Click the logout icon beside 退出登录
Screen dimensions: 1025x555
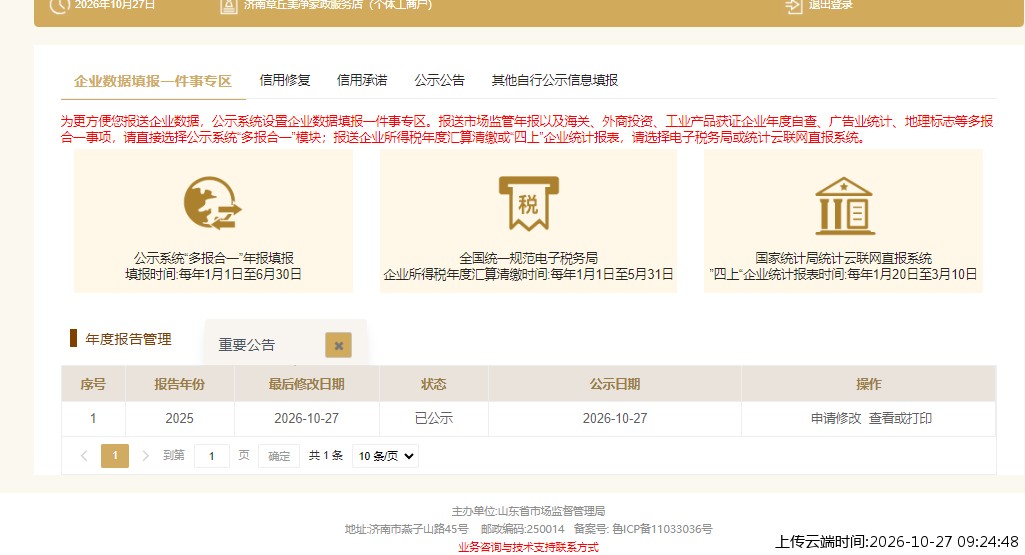[793, 6]
